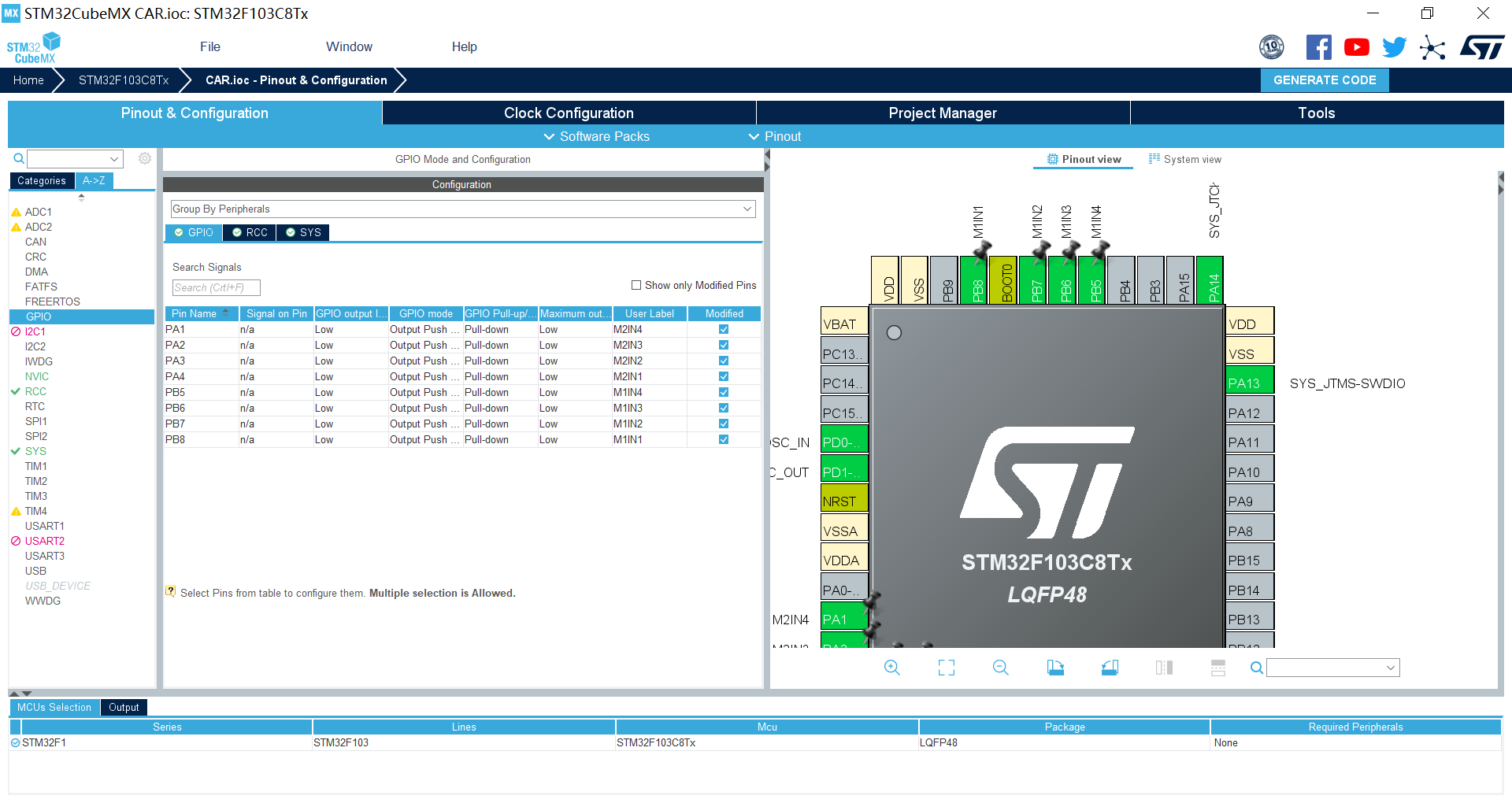Rotate the chip view clockwise
The width and height of the screenshot is (1512, 803).
[x=1055, y=668]
